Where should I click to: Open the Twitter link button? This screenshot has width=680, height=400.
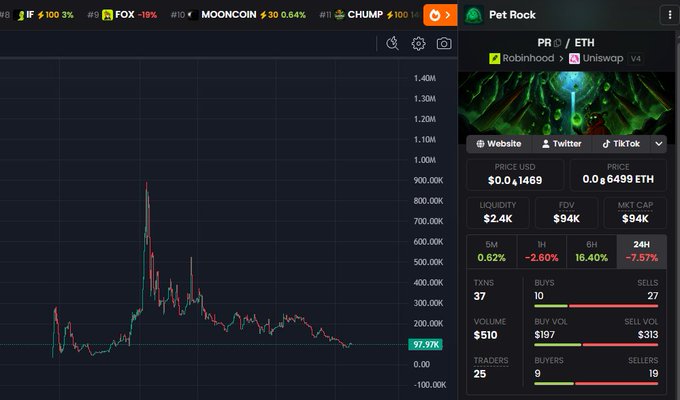[562, 144]
